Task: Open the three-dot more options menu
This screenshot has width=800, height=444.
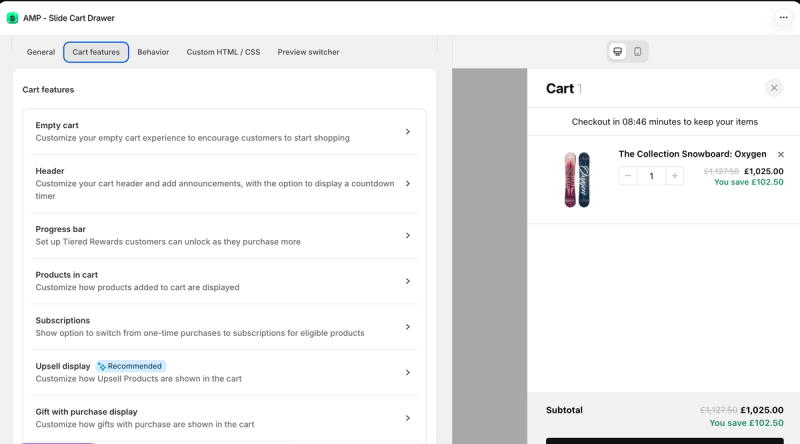Action: pos(784,18)
